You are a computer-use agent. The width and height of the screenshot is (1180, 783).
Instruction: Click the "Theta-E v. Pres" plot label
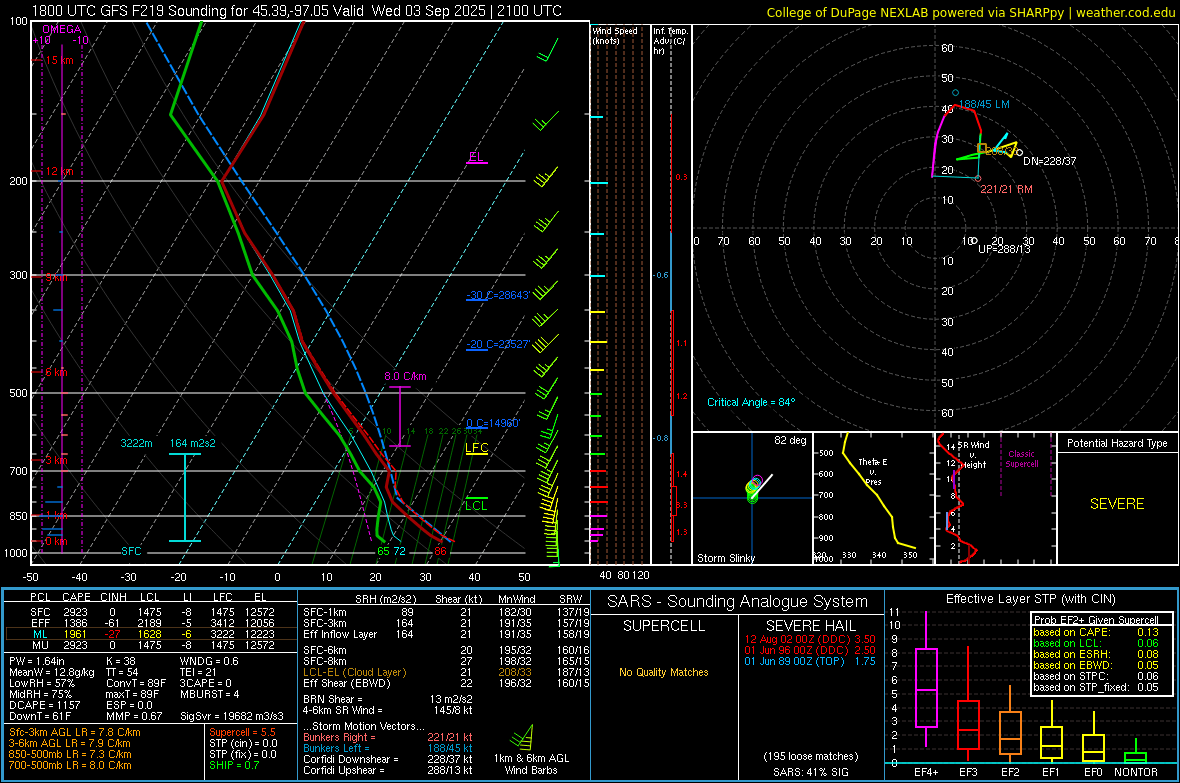click(x=873, y=471)
